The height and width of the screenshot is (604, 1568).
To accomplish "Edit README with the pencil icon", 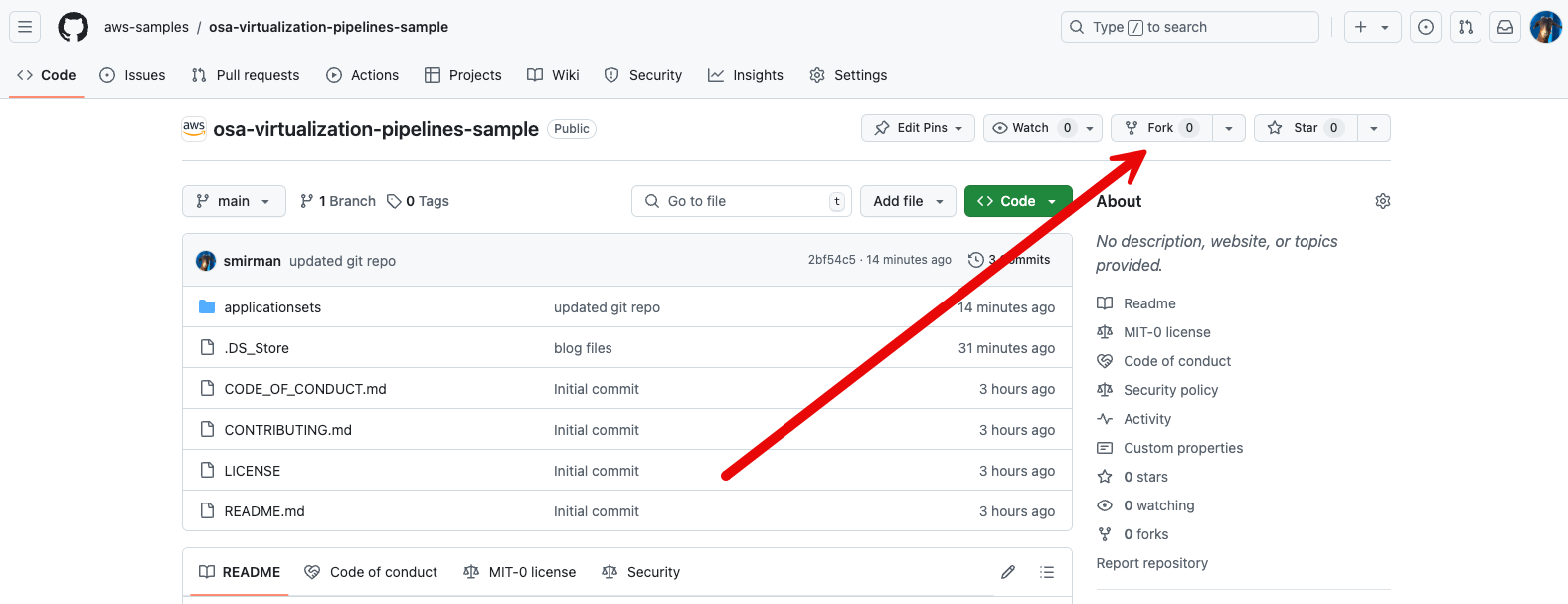I will [1008, 572].
